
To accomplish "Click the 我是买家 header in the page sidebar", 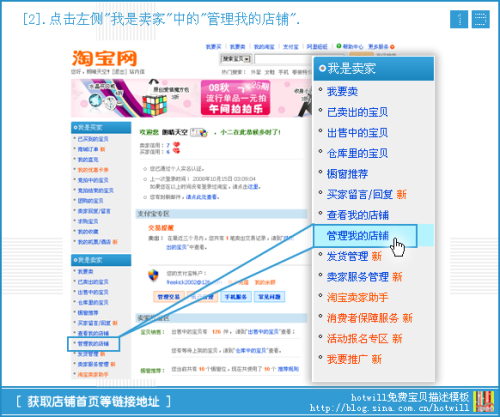I will [x=101, y=128].
